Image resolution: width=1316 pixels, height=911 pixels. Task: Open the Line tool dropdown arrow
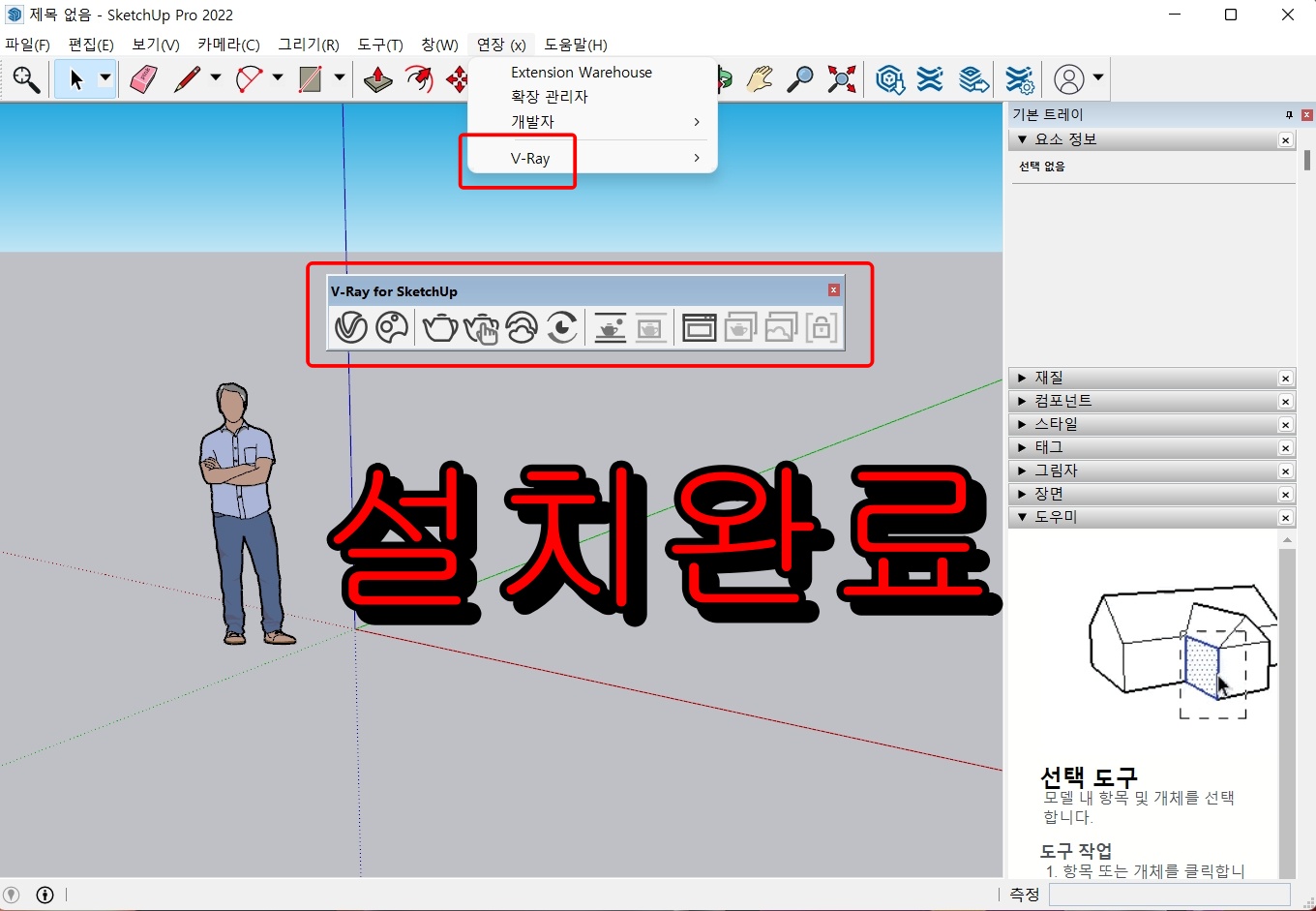point(216,79)
